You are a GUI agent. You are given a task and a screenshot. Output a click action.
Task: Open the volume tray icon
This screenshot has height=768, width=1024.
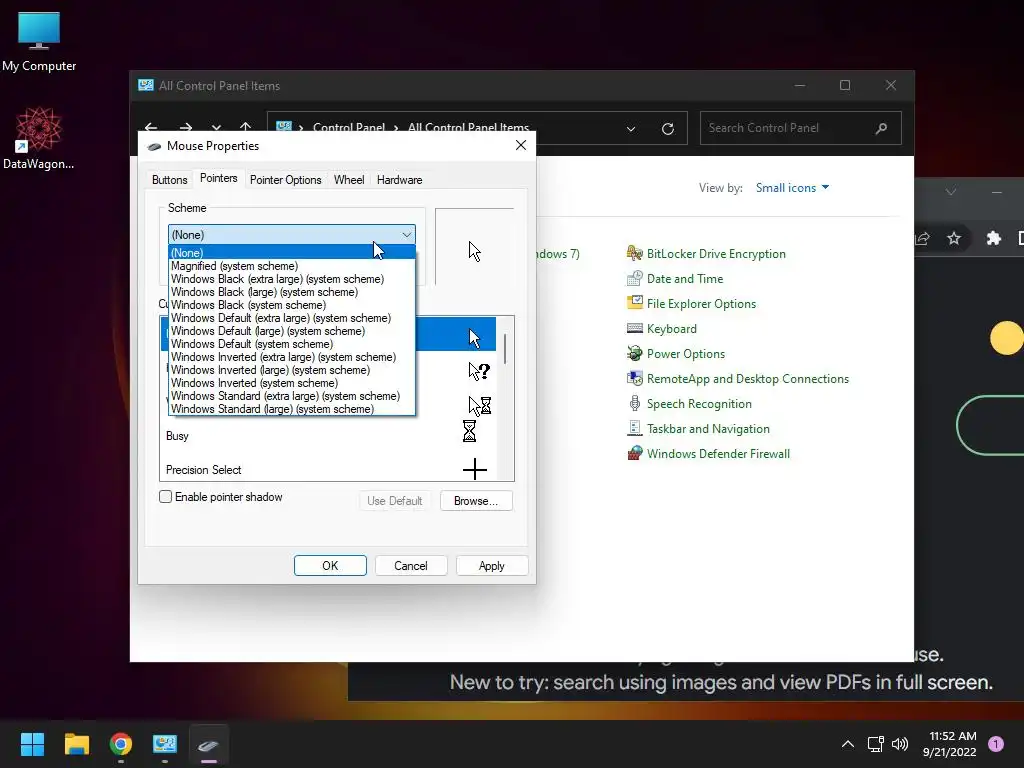pyautogui.click(x=900, y=744)
